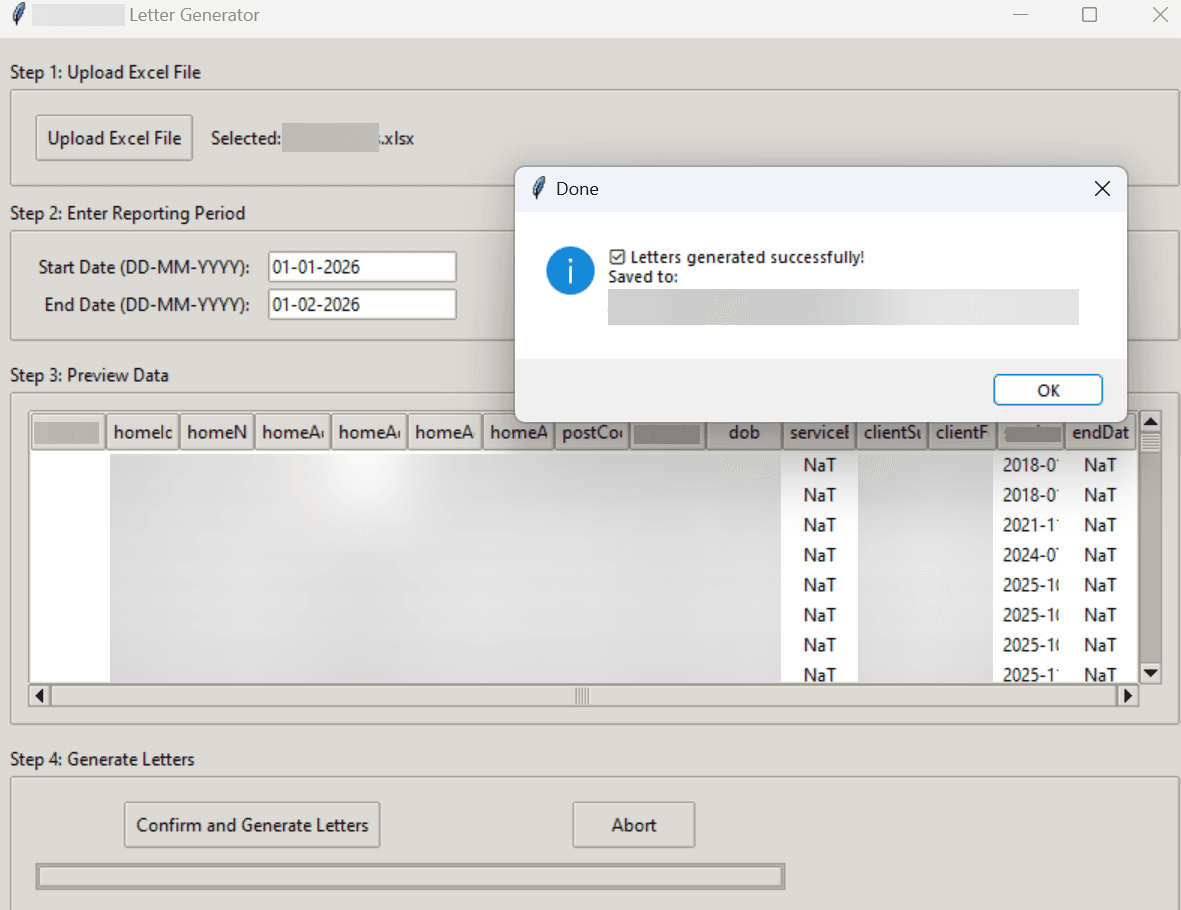This screenshot has width=1181, height=910.
Task: Click the Python feather icon in main title bar
Action: 17,15
